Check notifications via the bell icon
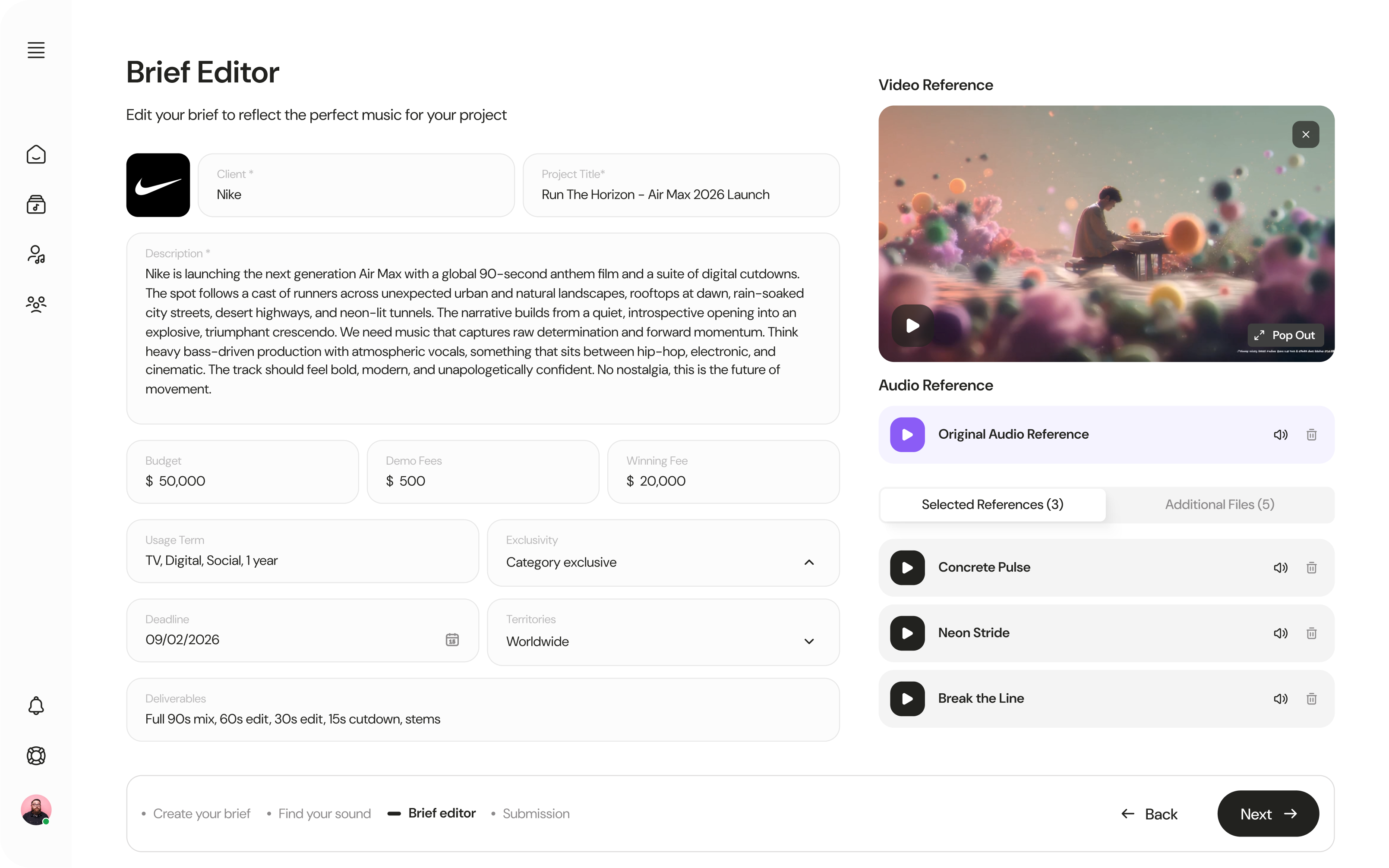The height and width of the screenshot is (868, 1389). click(x=35, y=705)
